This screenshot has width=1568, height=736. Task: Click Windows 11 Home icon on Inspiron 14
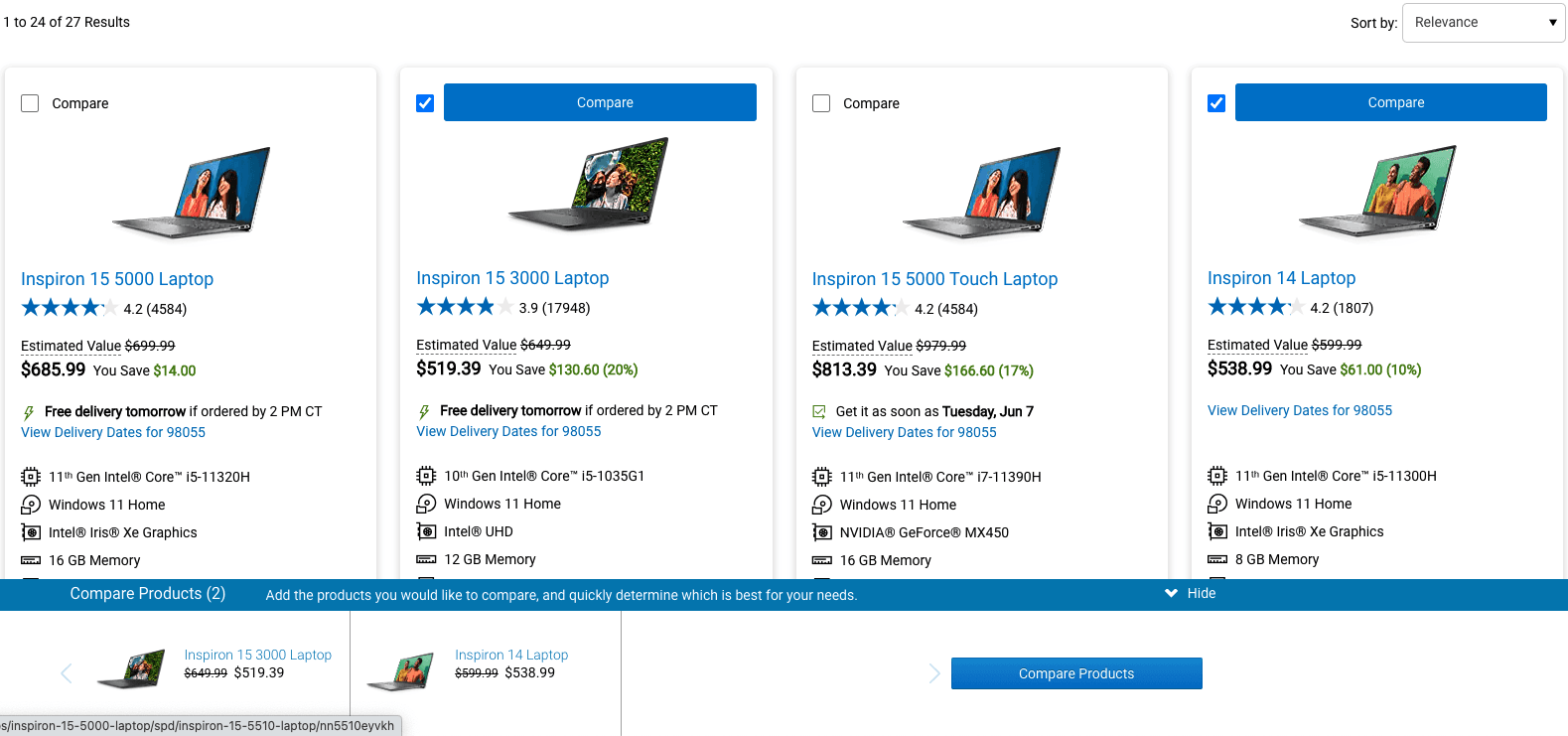tap(1217, 504)
